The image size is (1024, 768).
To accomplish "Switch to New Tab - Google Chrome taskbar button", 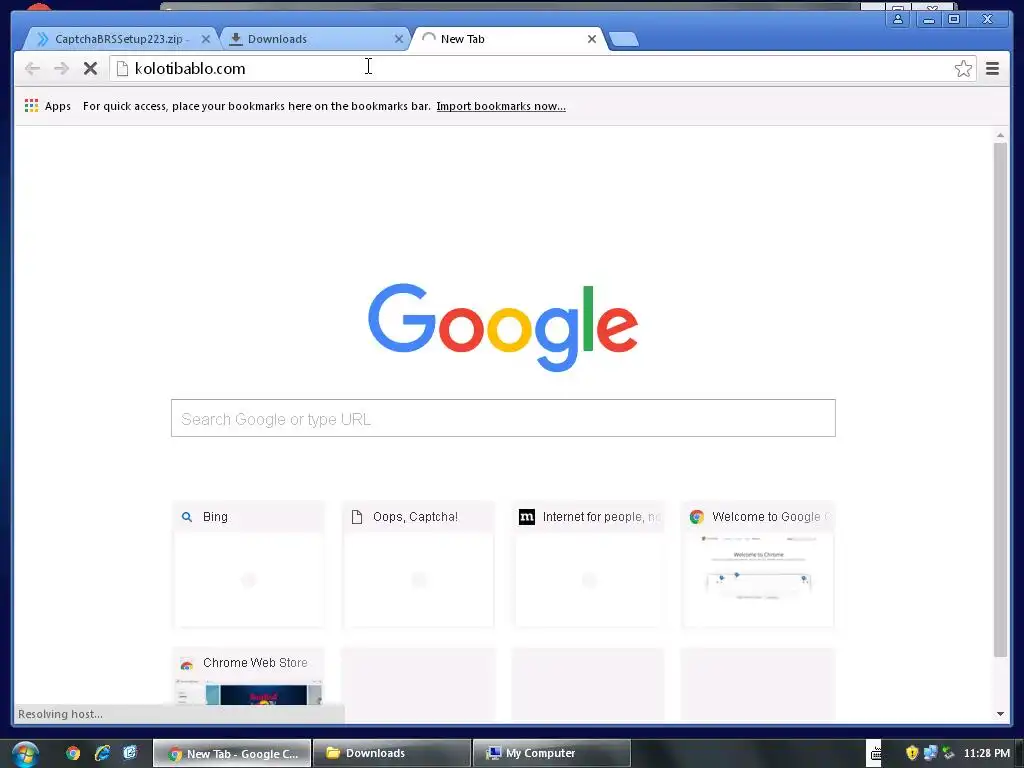I will [x=232, y=753].
